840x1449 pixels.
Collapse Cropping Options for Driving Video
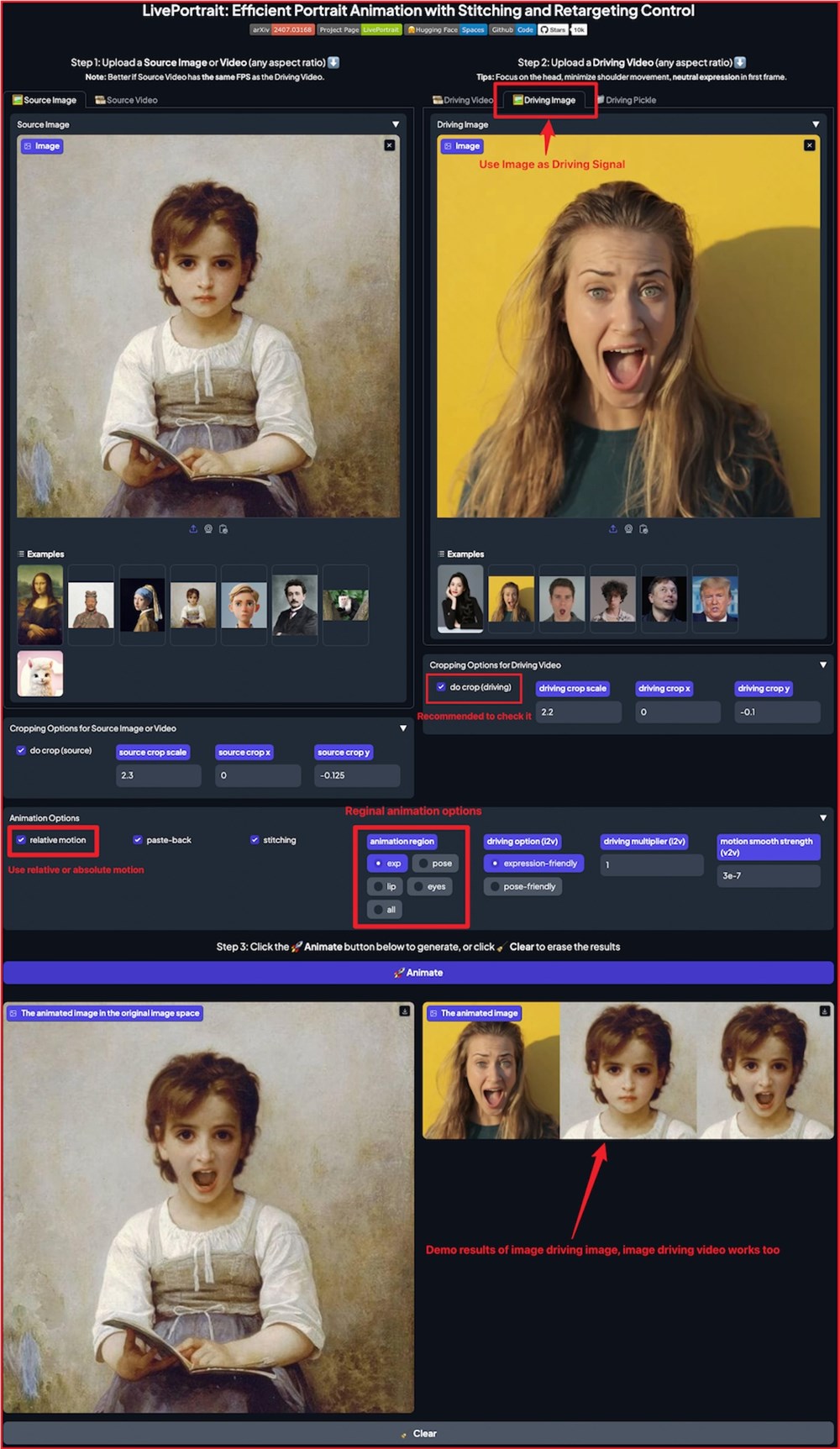[x=823, y=664]
